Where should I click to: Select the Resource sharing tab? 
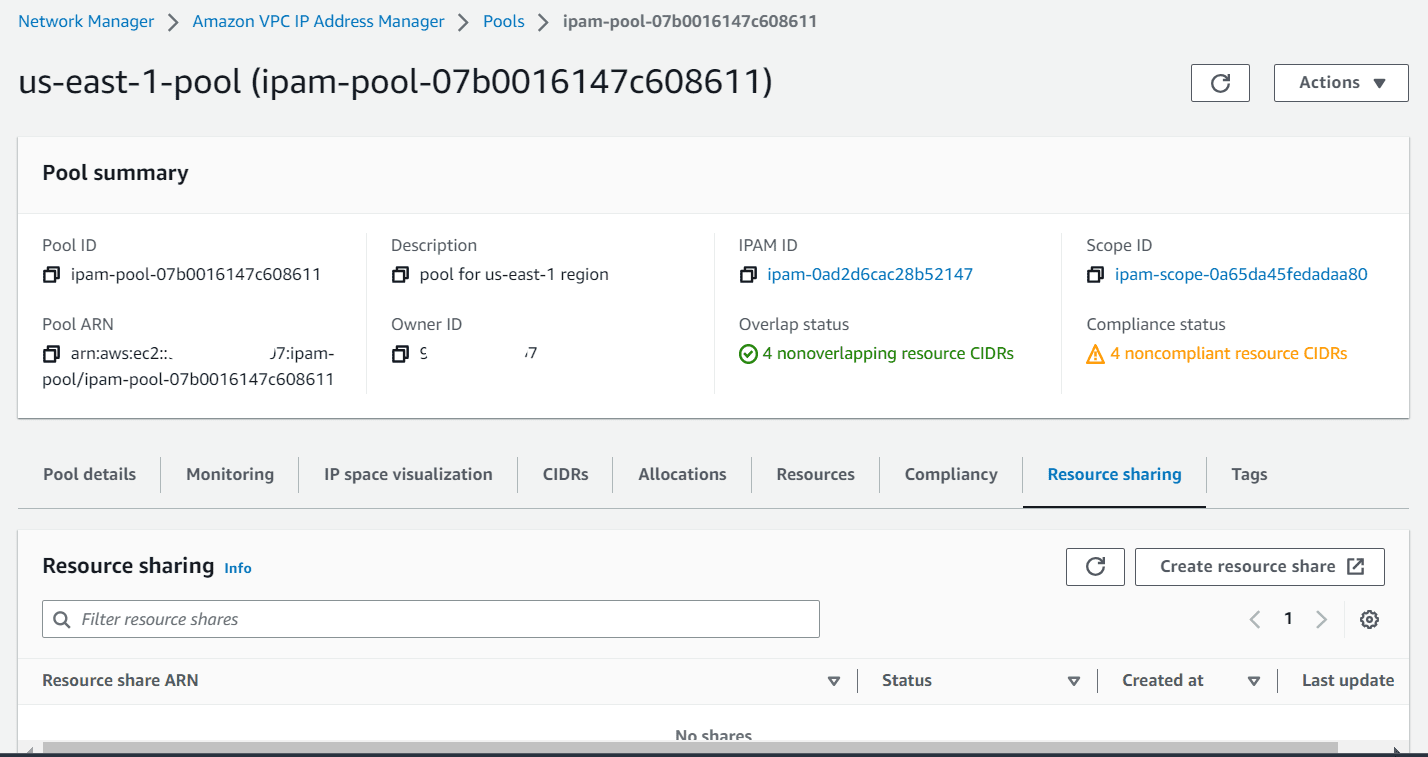click(x=1114, y=475)
